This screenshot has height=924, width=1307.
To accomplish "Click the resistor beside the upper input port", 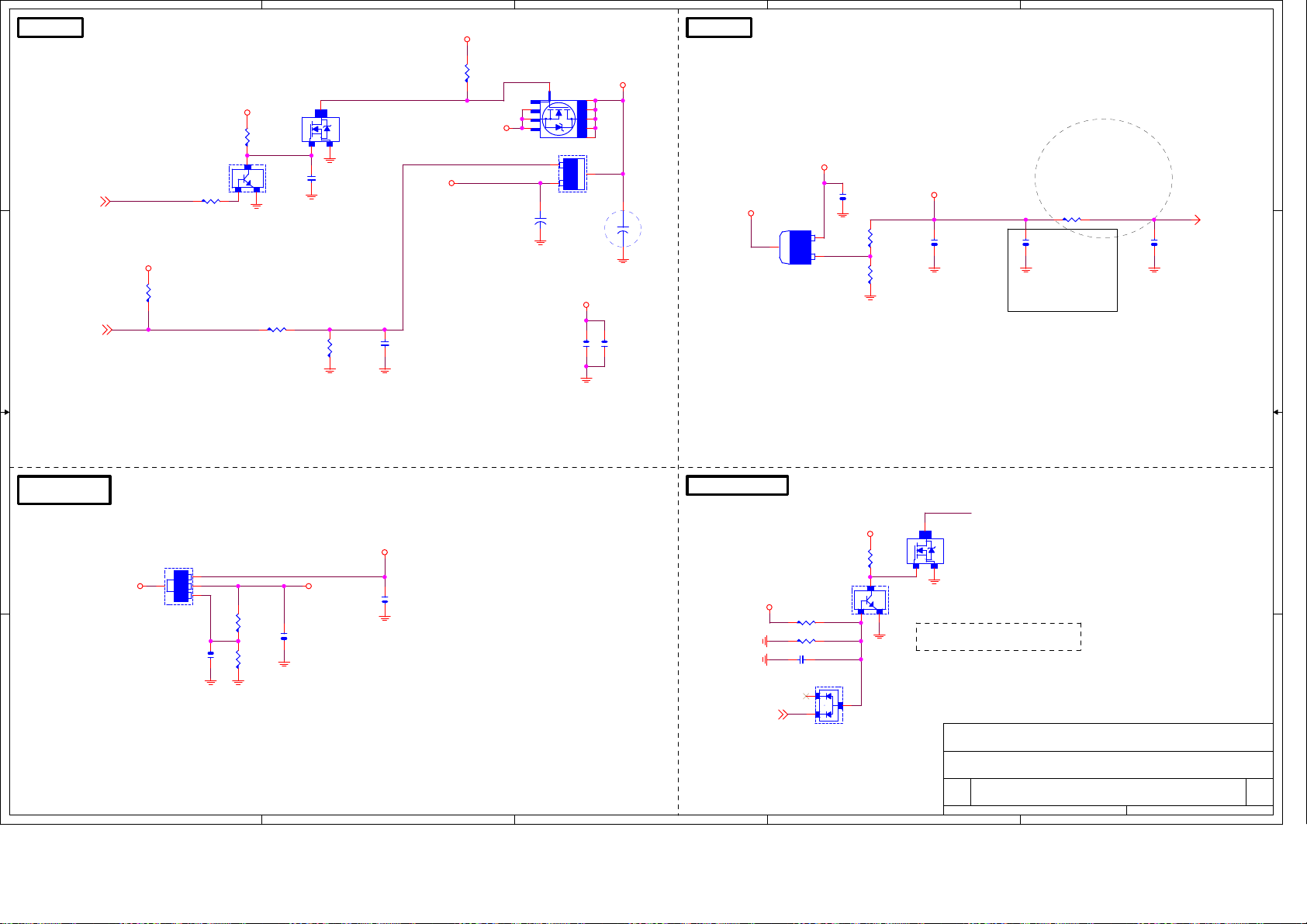I will (211, 201).
